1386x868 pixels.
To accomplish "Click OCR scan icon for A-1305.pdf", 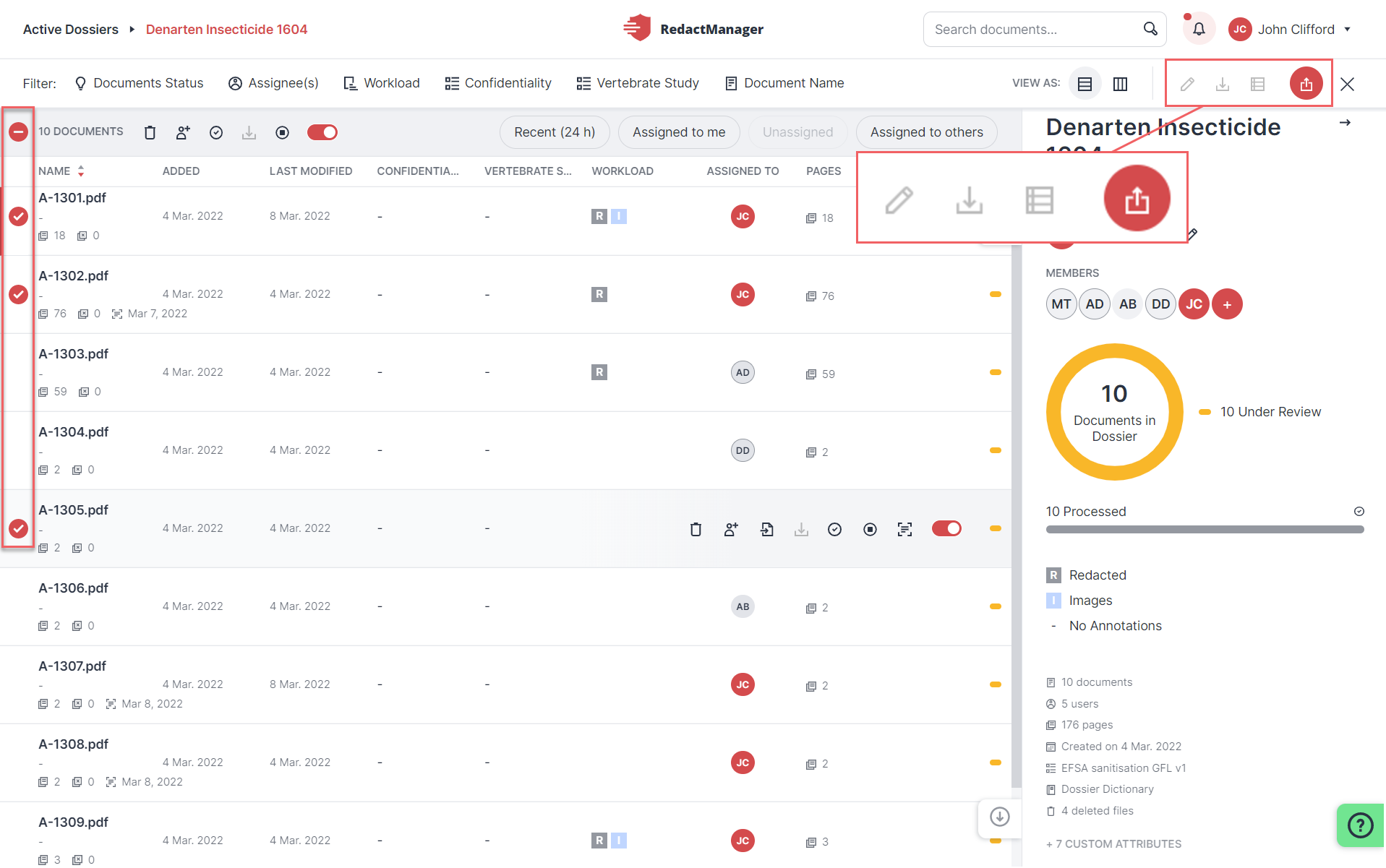I will [904, 529].
